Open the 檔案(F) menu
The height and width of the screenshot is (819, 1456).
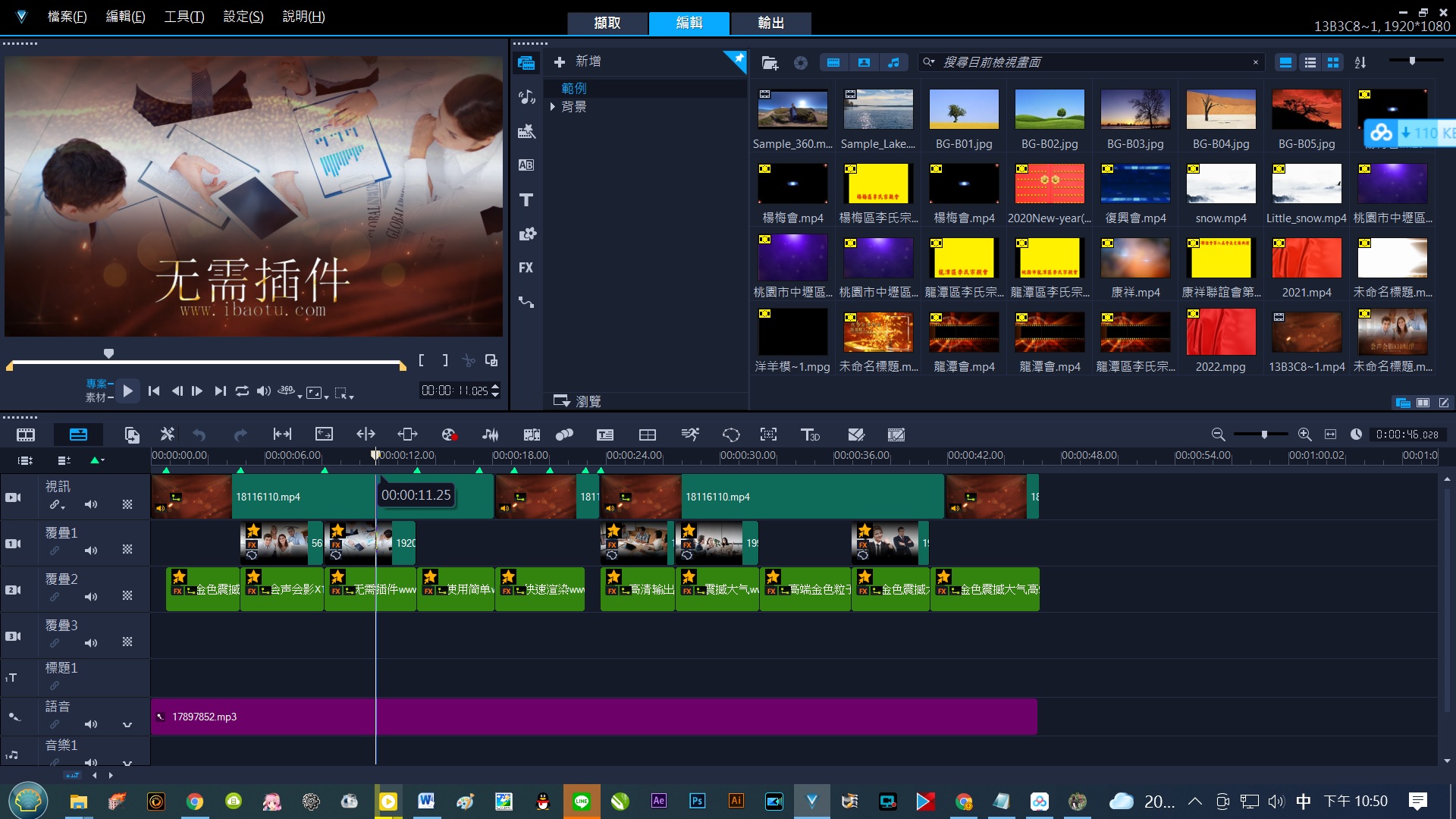coord(67,16)
